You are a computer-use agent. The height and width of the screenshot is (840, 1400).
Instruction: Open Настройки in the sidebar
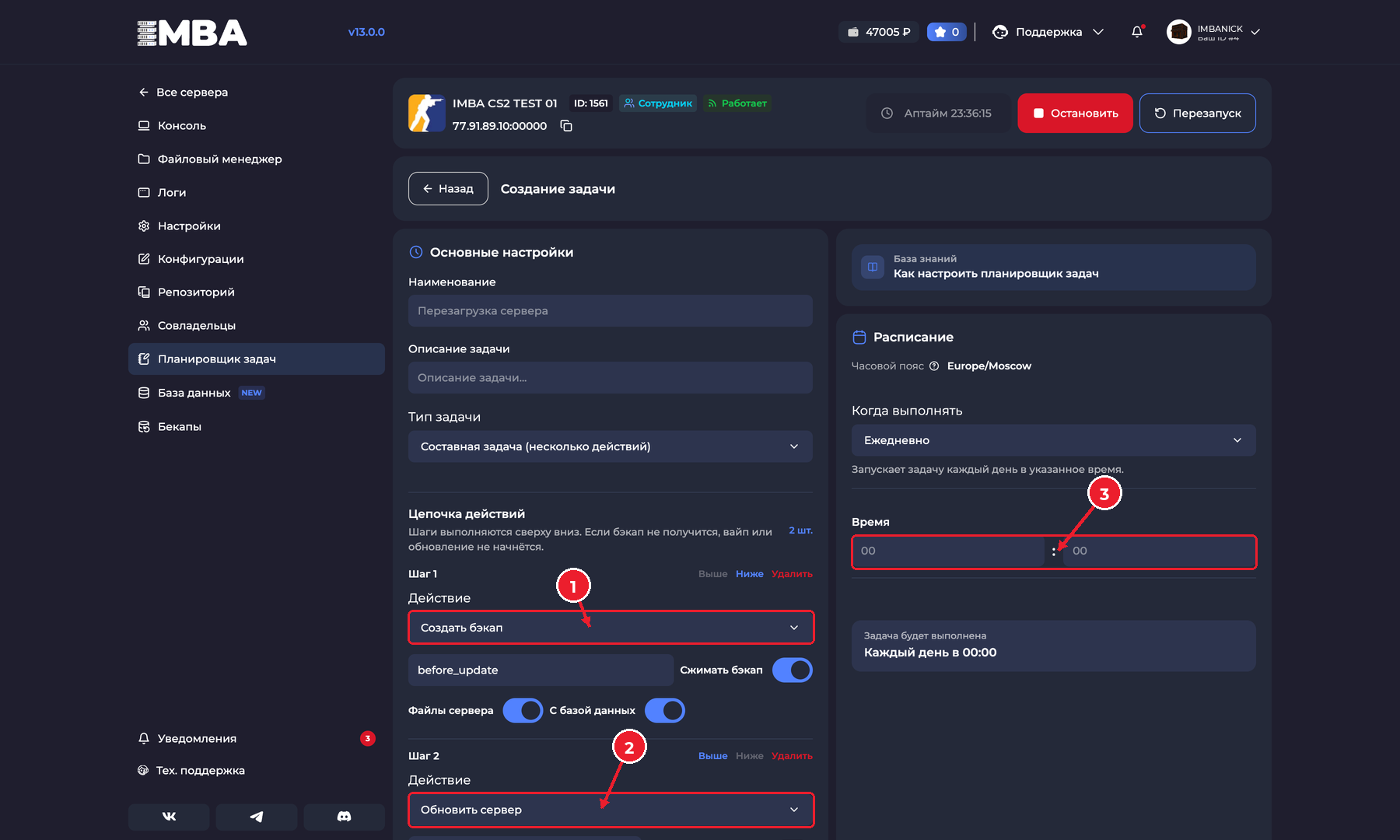pyautogui.click(x=257, y=226)
